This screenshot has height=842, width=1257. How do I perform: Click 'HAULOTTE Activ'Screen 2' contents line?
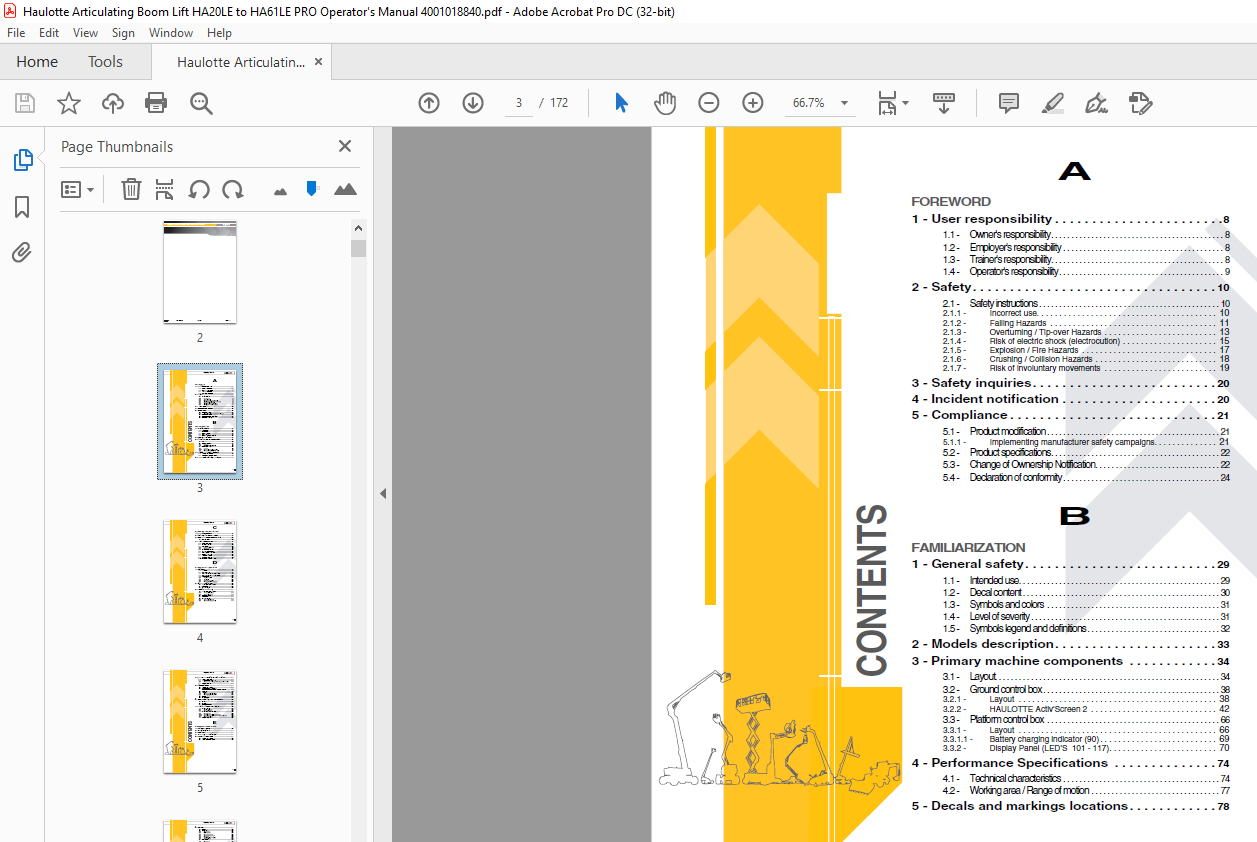coord(1086,708)
